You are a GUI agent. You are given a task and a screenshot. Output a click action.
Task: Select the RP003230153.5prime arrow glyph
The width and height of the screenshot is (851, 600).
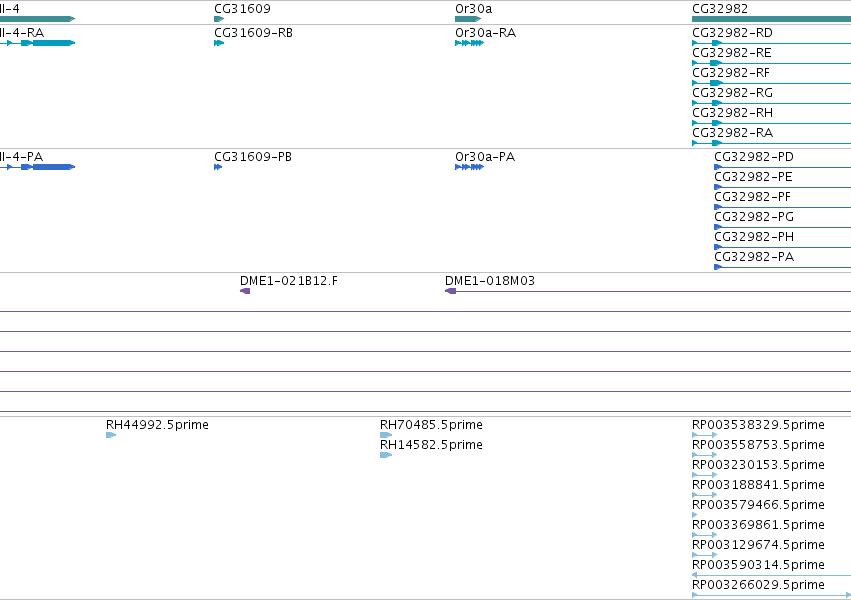point(704,475)
